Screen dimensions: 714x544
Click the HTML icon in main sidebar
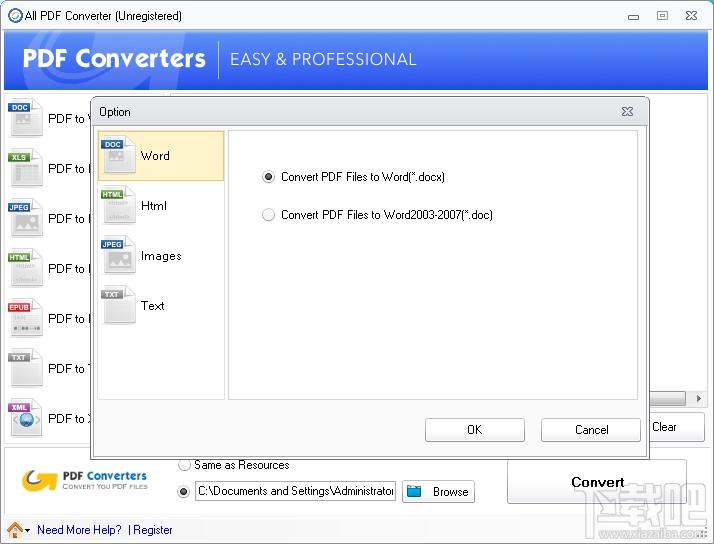click(x=25, y=268)
